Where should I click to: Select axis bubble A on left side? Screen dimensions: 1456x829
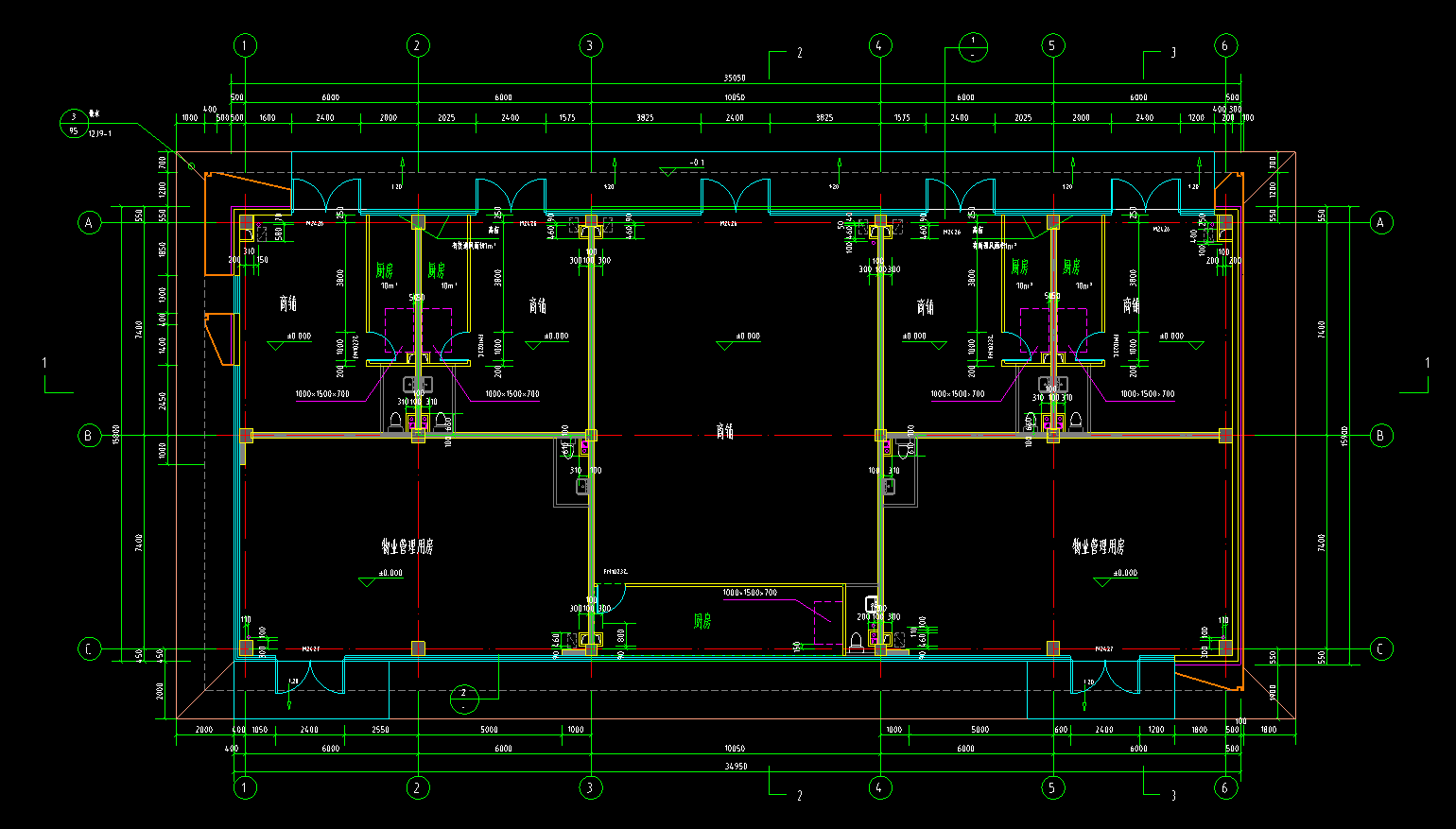(89, 223)
